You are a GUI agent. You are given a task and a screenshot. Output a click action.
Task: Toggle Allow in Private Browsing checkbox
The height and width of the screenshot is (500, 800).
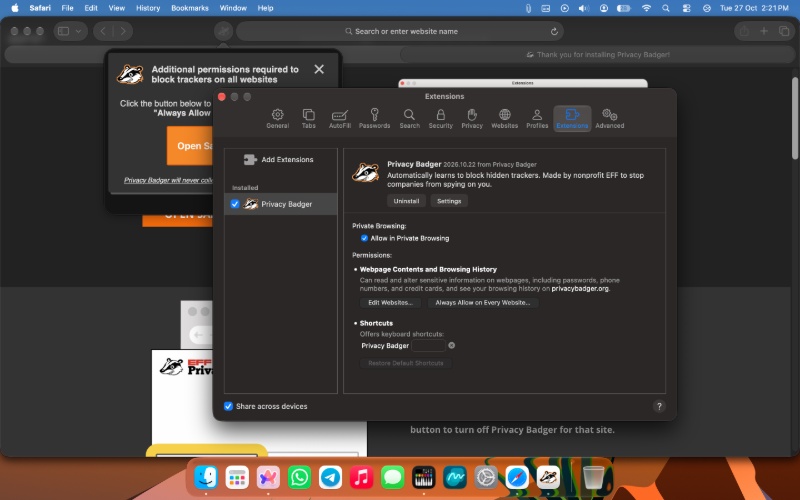click(364, 238)
